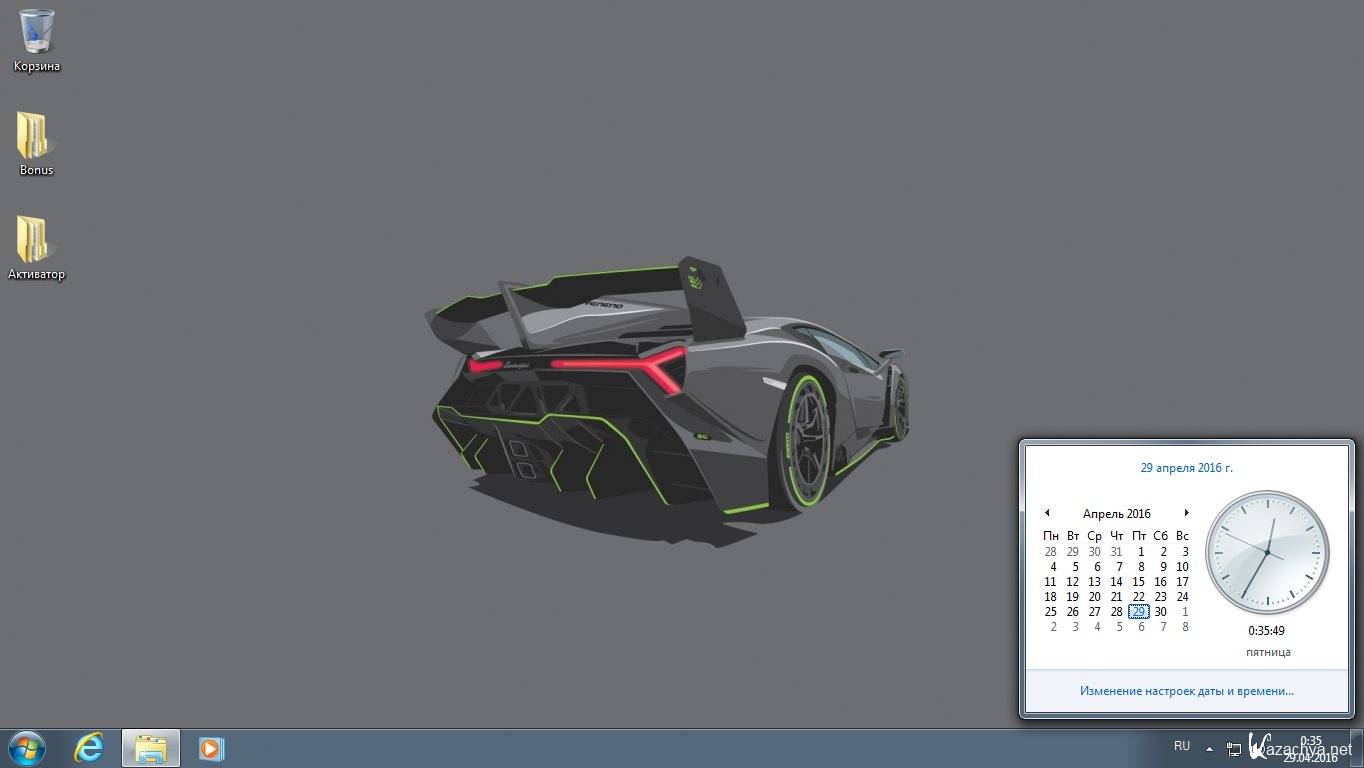Click the taskbar clock showing 0:35
Image resolution: width=1364 pixels, height=768 pixels.
click(x=1310, y=748)
